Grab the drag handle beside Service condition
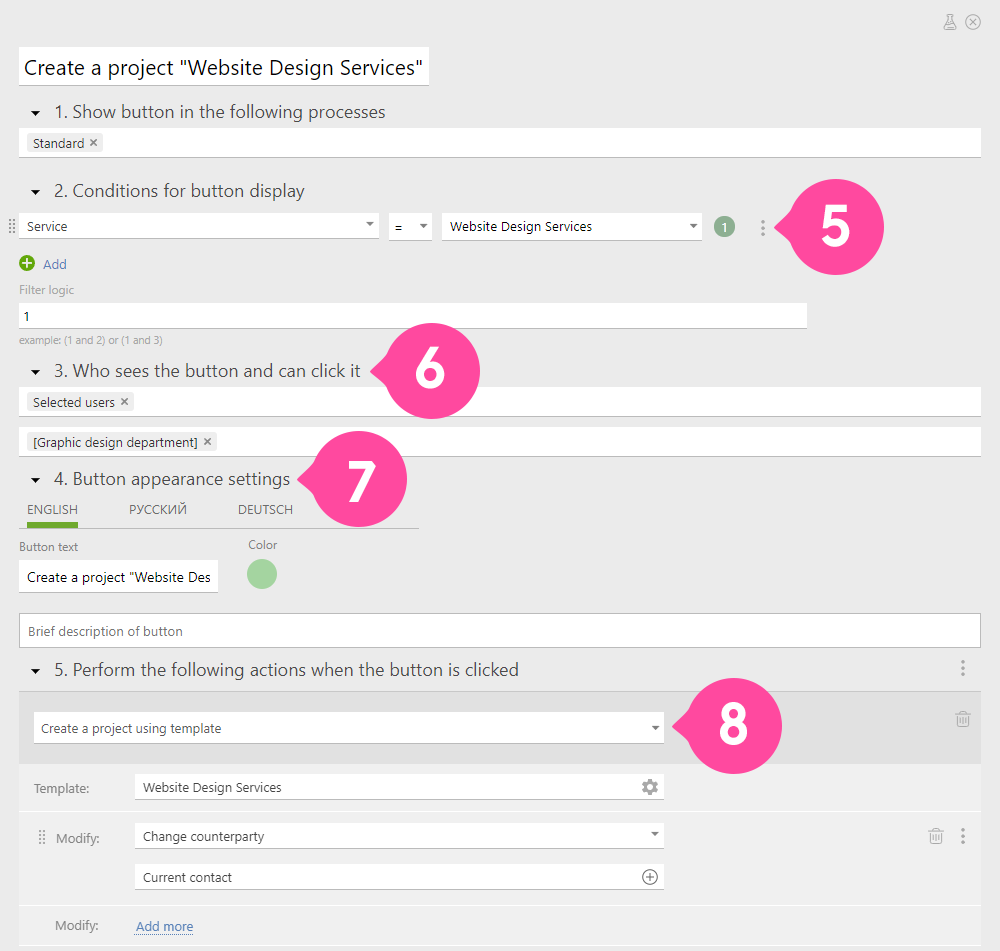 (x=11, y=226)
